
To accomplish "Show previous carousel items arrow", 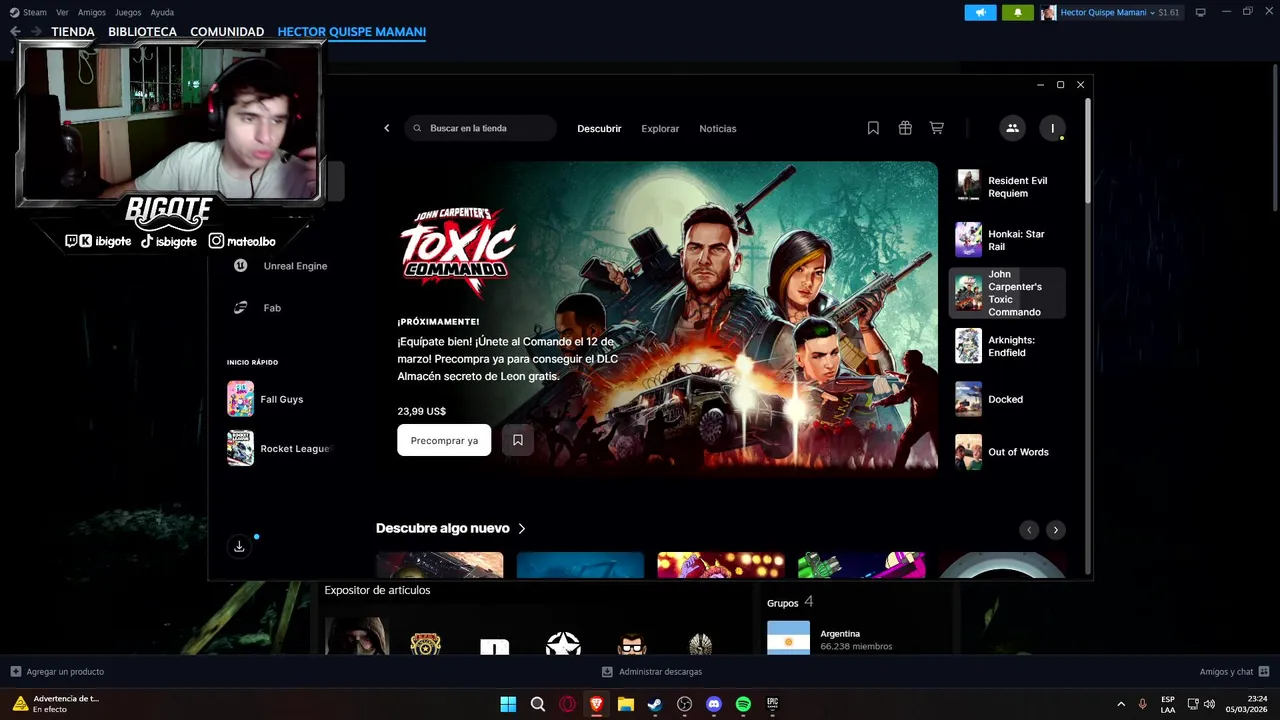I will pos(1029,530).
